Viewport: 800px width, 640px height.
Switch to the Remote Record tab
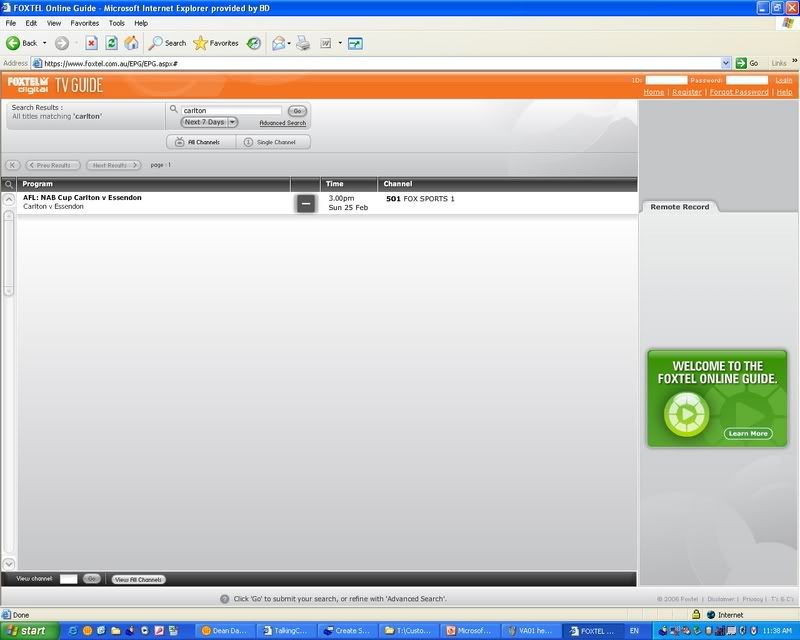680,207
